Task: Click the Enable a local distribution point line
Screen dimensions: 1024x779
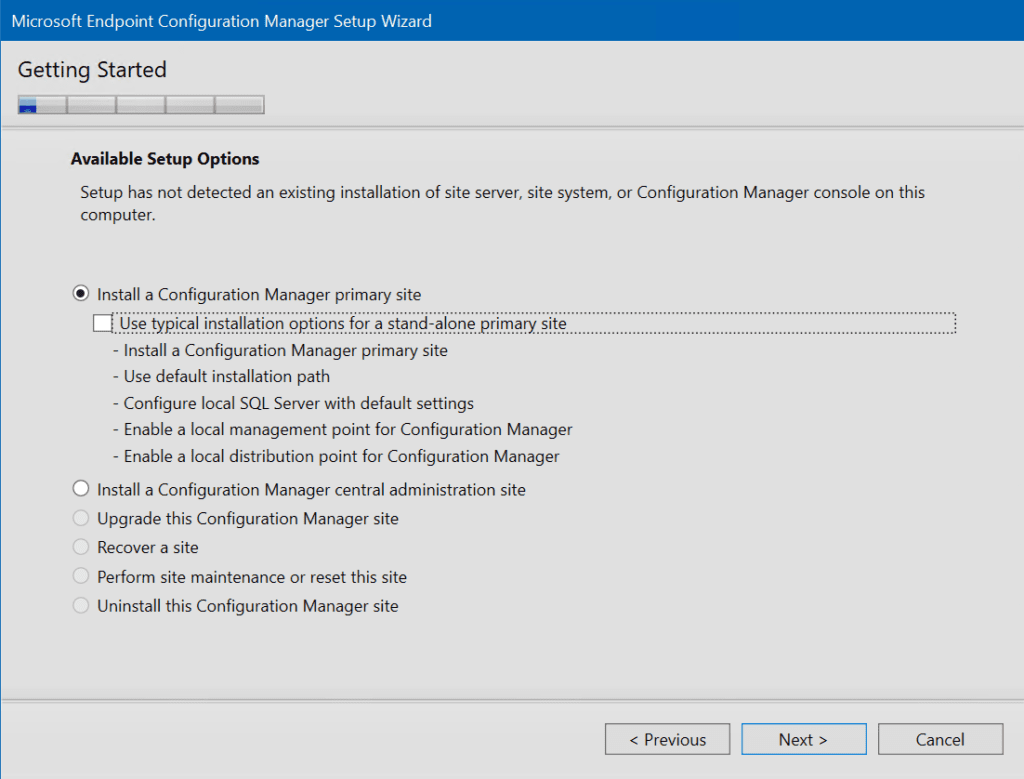Action: 336,456
